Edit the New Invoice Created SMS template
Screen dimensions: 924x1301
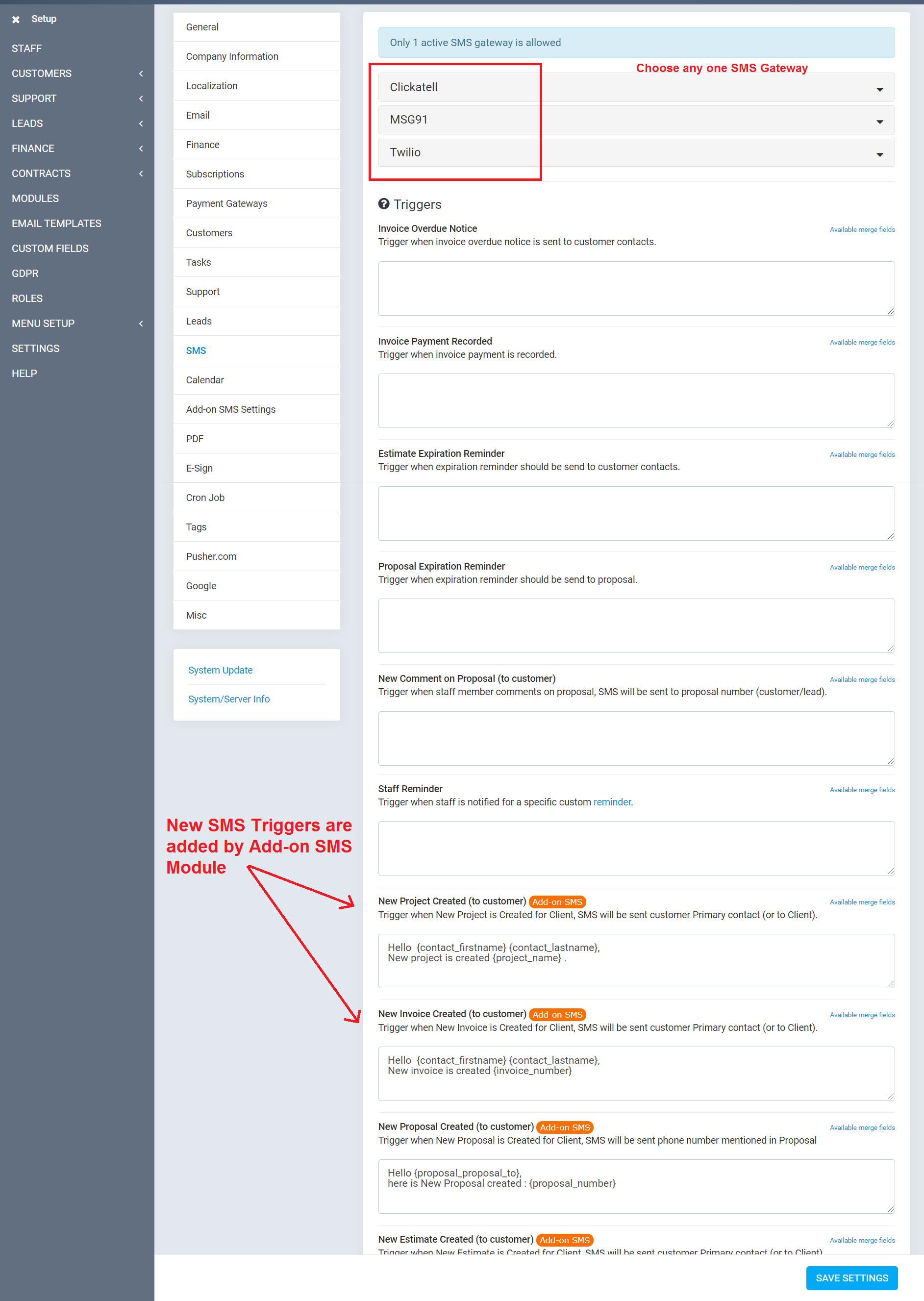(636, 1074)
